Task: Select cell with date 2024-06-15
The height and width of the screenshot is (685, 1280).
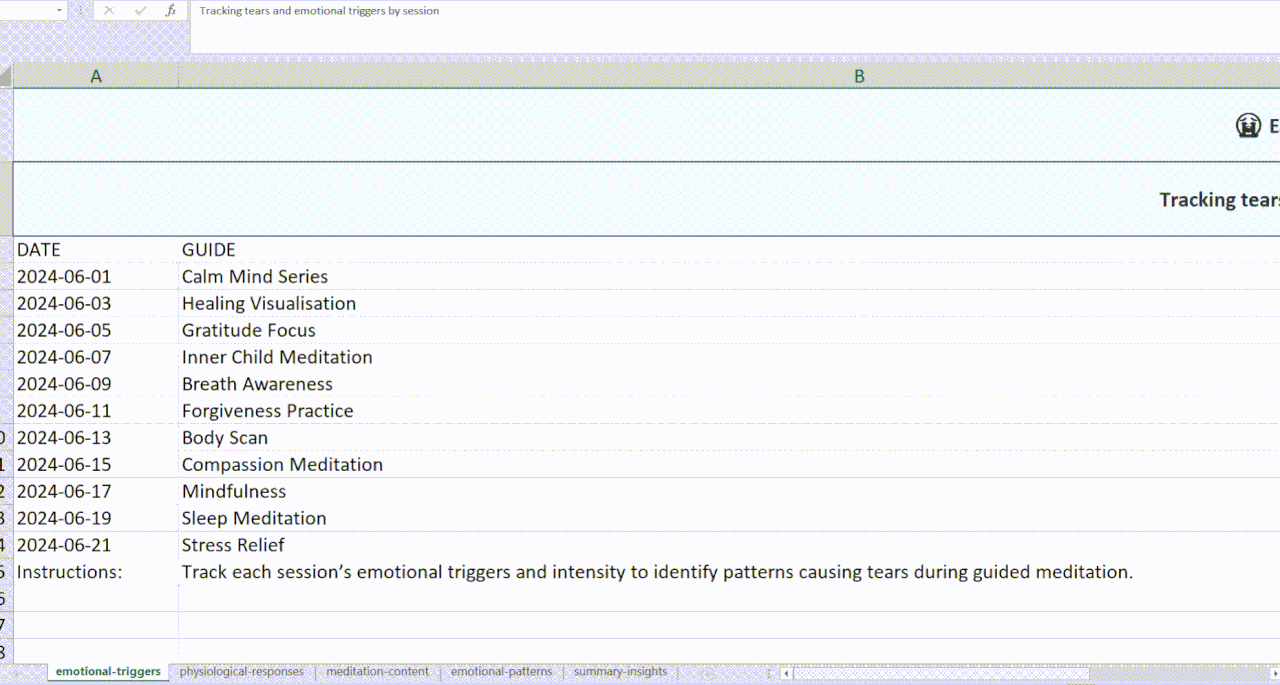Action: [x=96, y=465]
